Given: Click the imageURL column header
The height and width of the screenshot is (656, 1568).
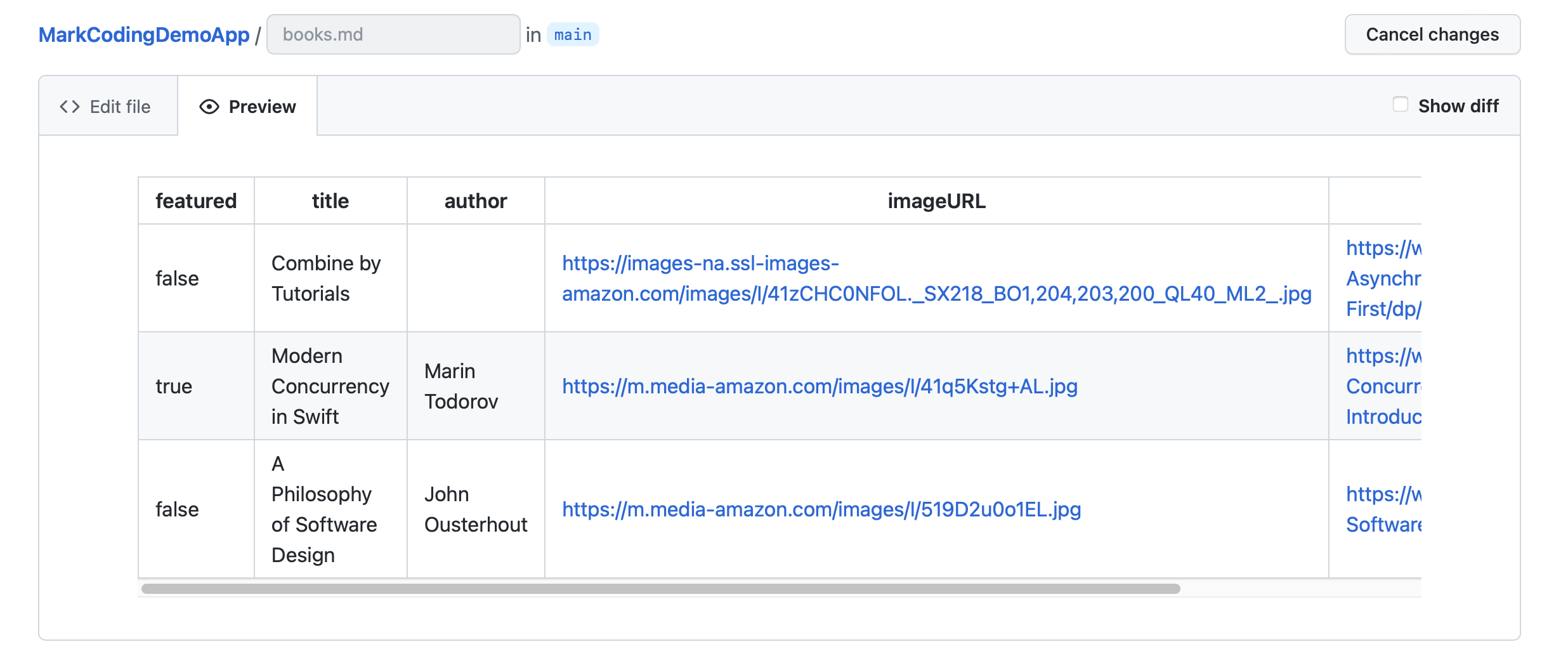Looking at the screenshot, I should click(x=936, y=200).
